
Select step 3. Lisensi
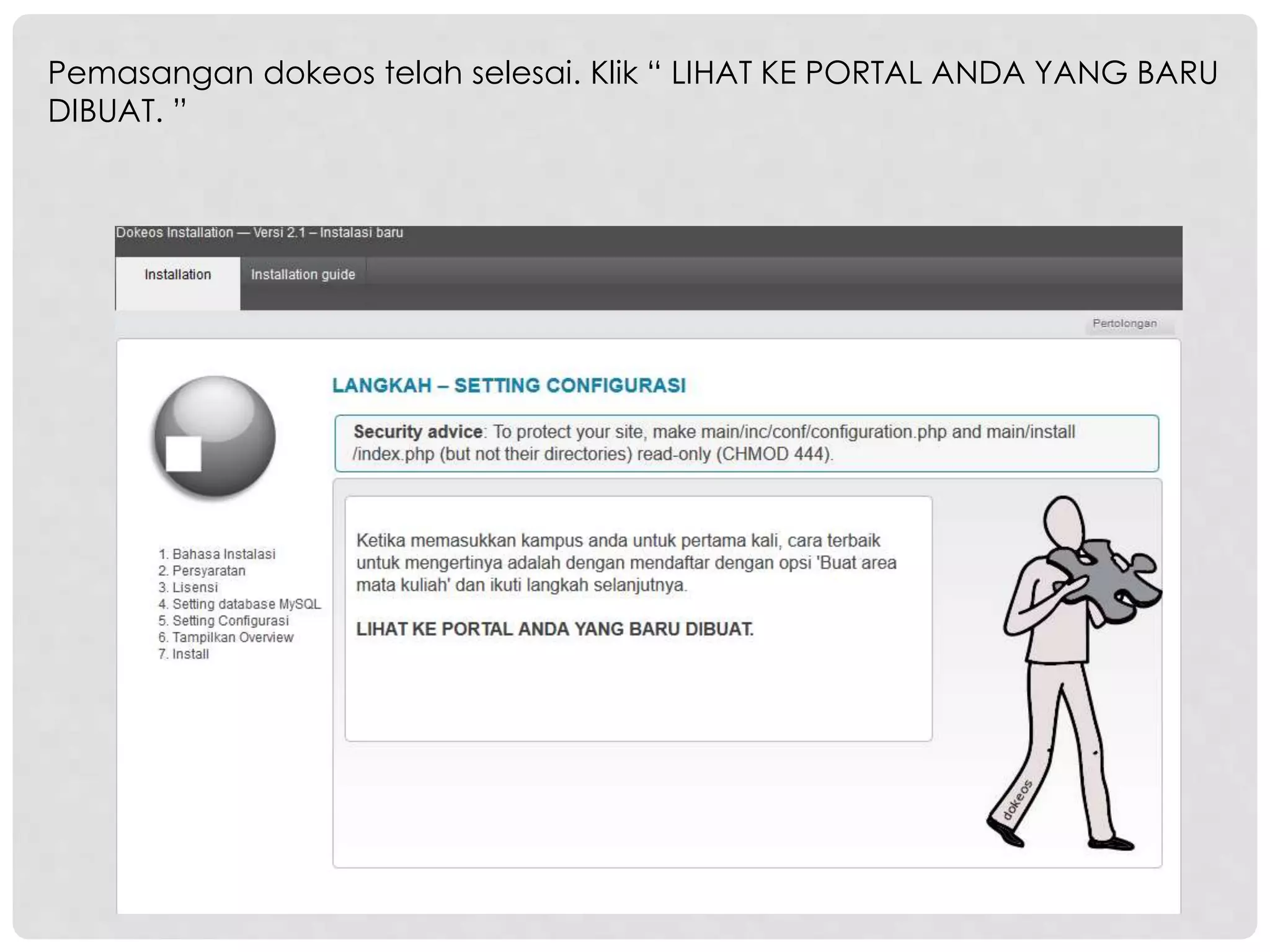pos(189,588)
